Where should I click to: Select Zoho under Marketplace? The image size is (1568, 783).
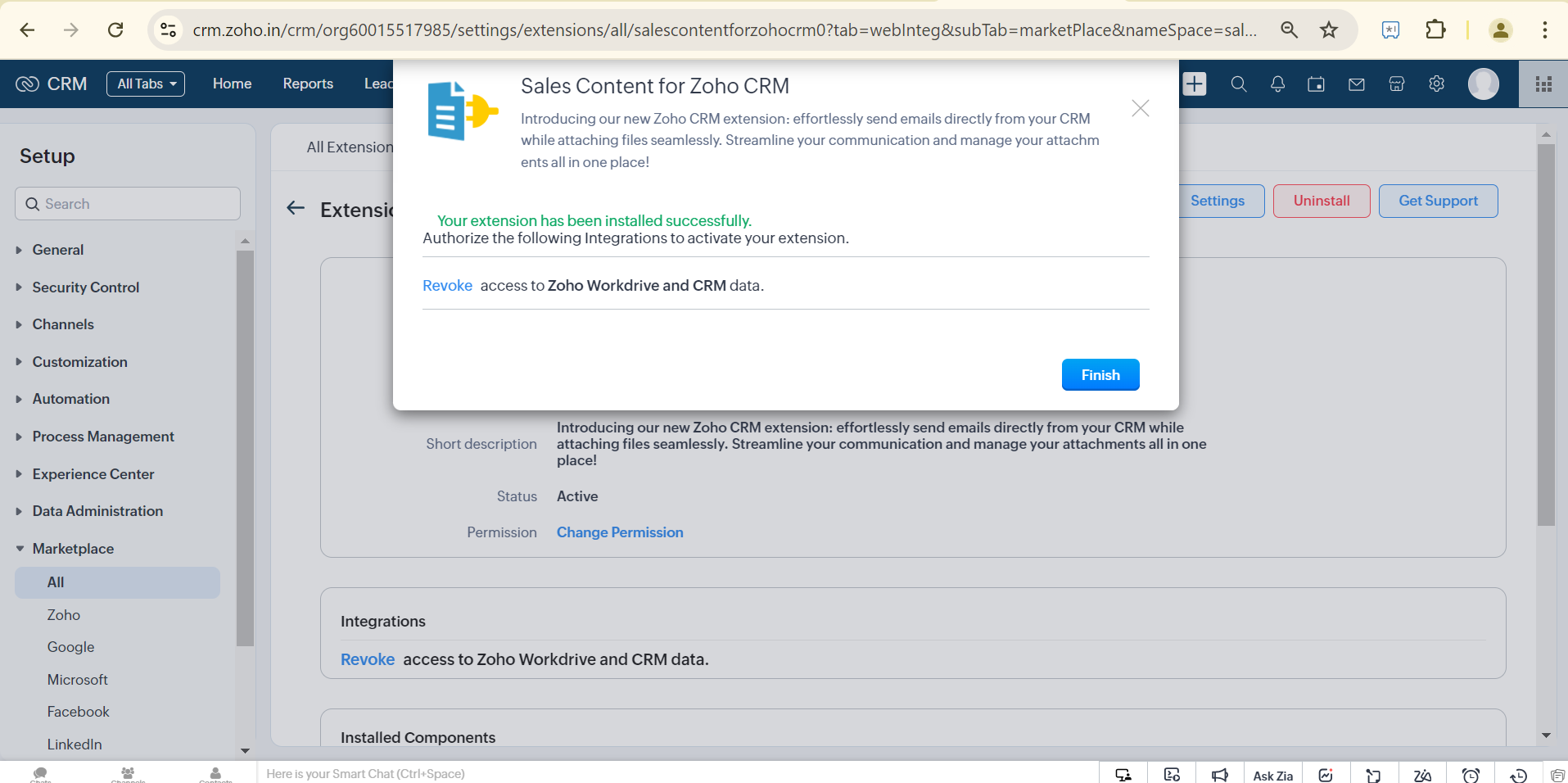coord(64,615)
